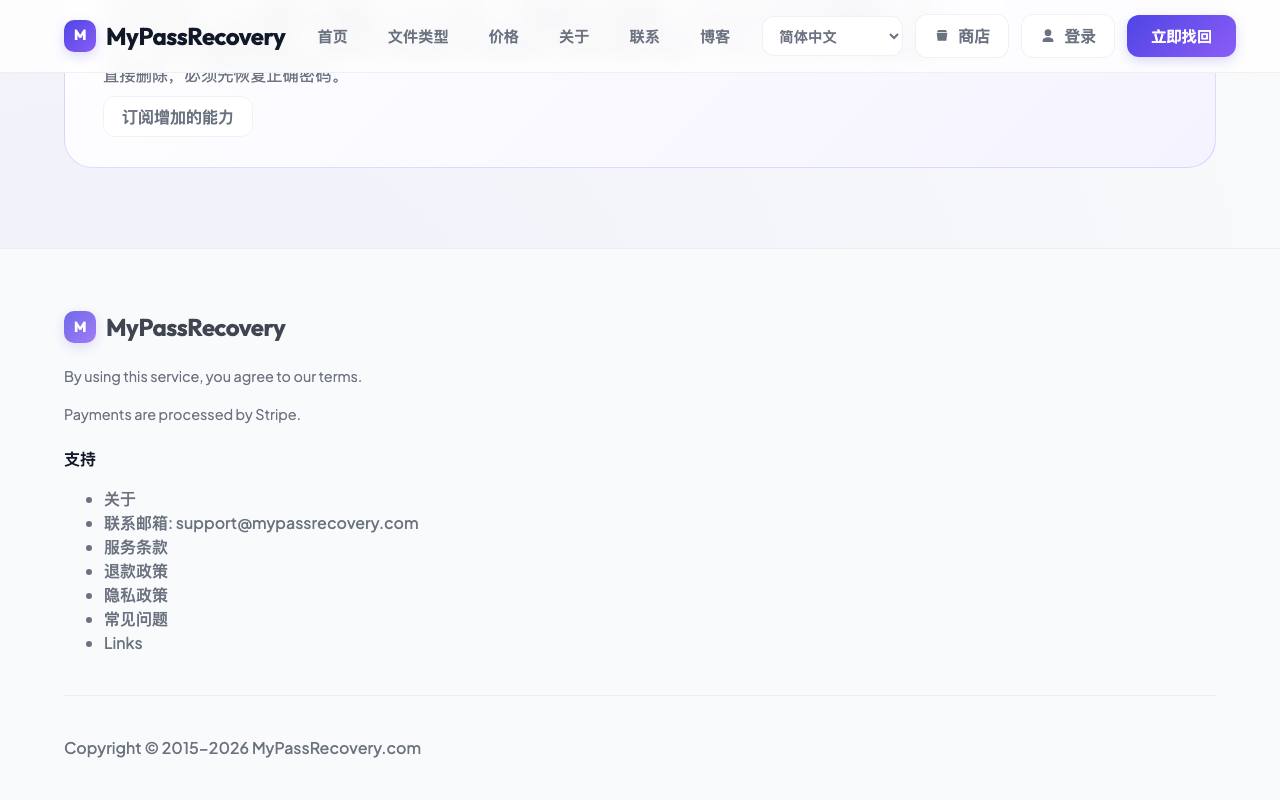Click the 'Payments are processed by Stripe.' text
The image size is (1280, 800).
(x=182, y=414)
